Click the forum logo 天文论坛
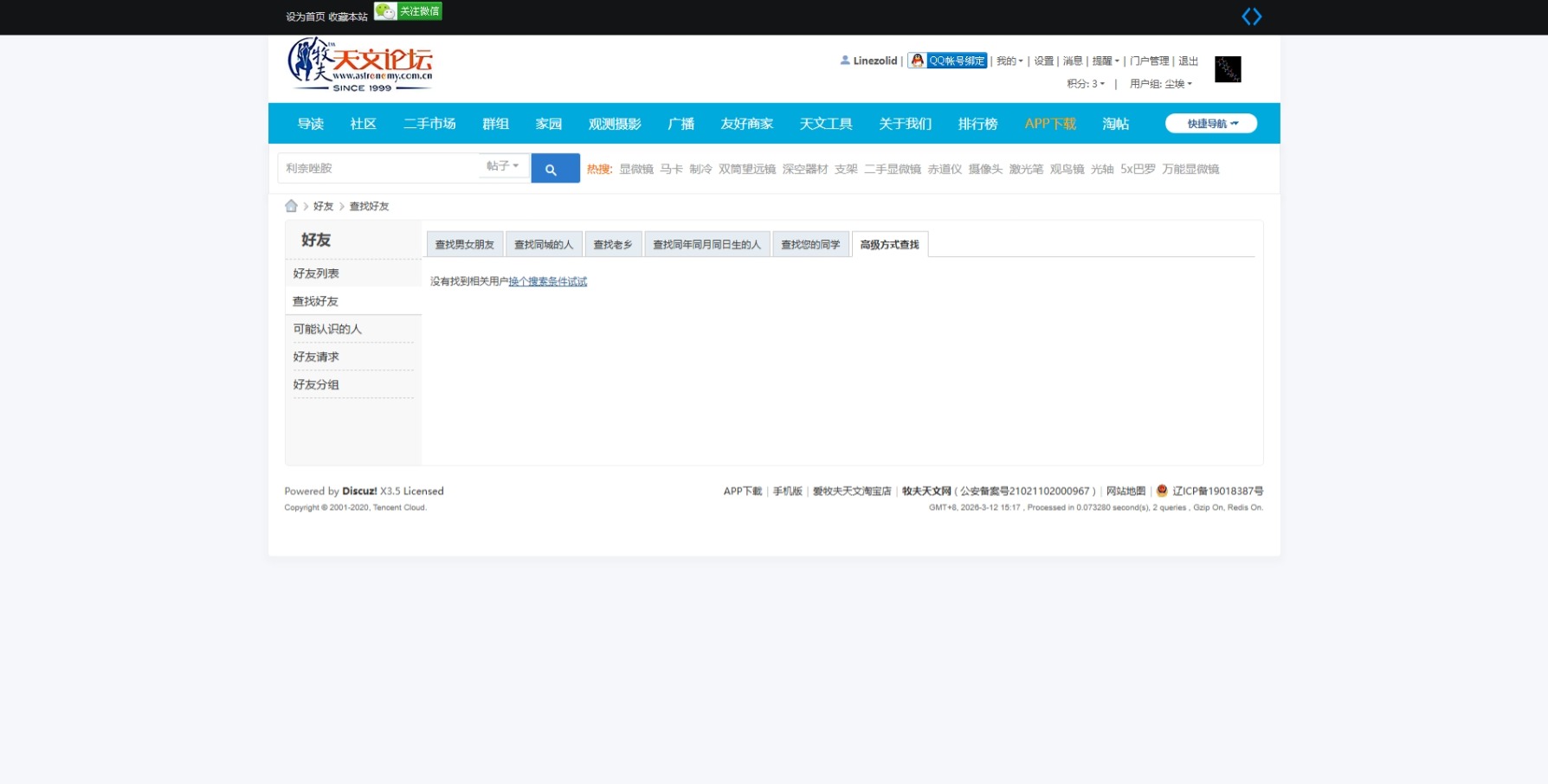The width and height of the screenshot is (1548, 784). (359, 64)
